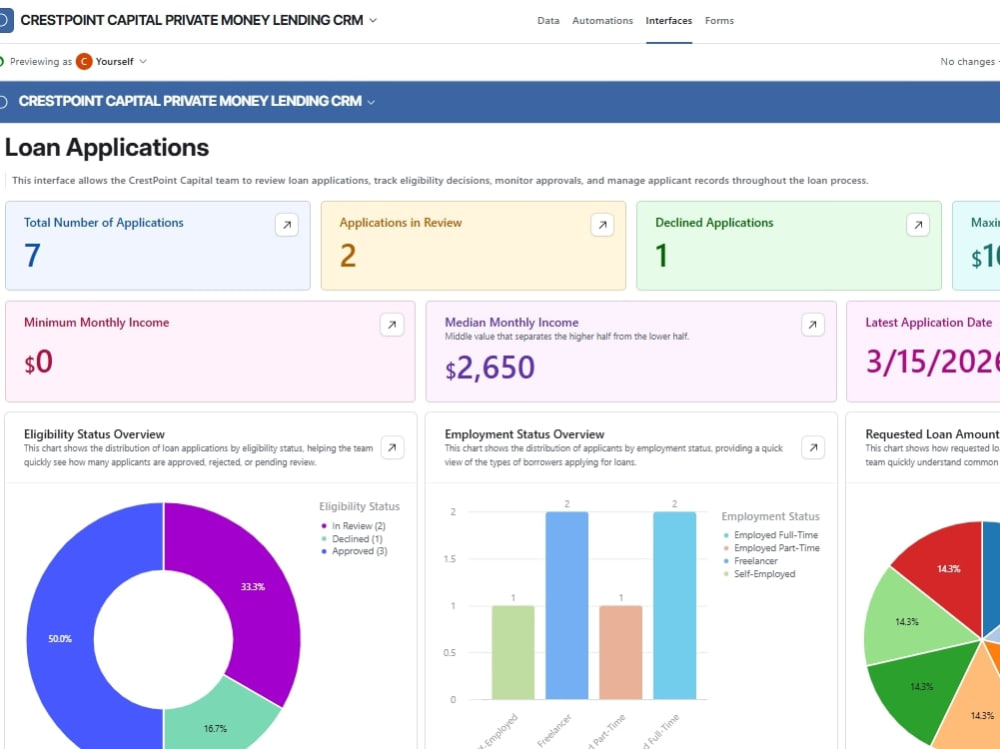This screenshot has width=1000, height=749.
Task: Click the $0 minimum income value
Action: 38,362
